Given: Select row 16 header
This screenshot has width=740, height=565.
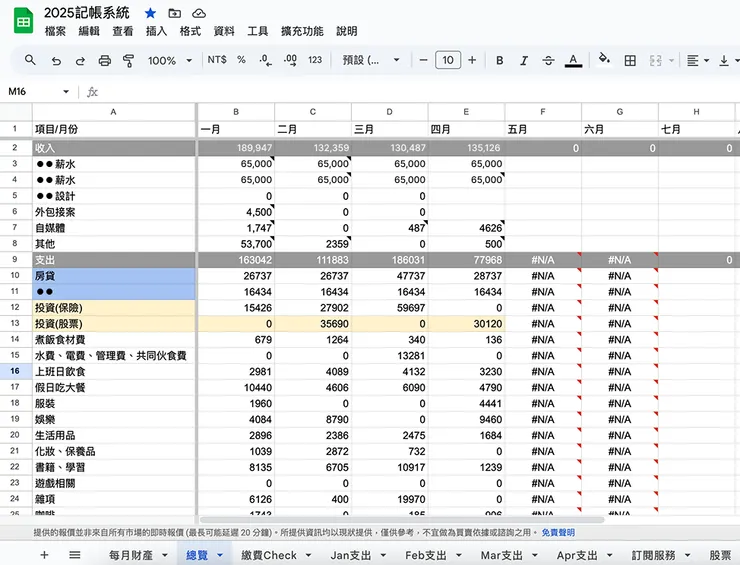Looking at the screenshot, I should (15, 371).
